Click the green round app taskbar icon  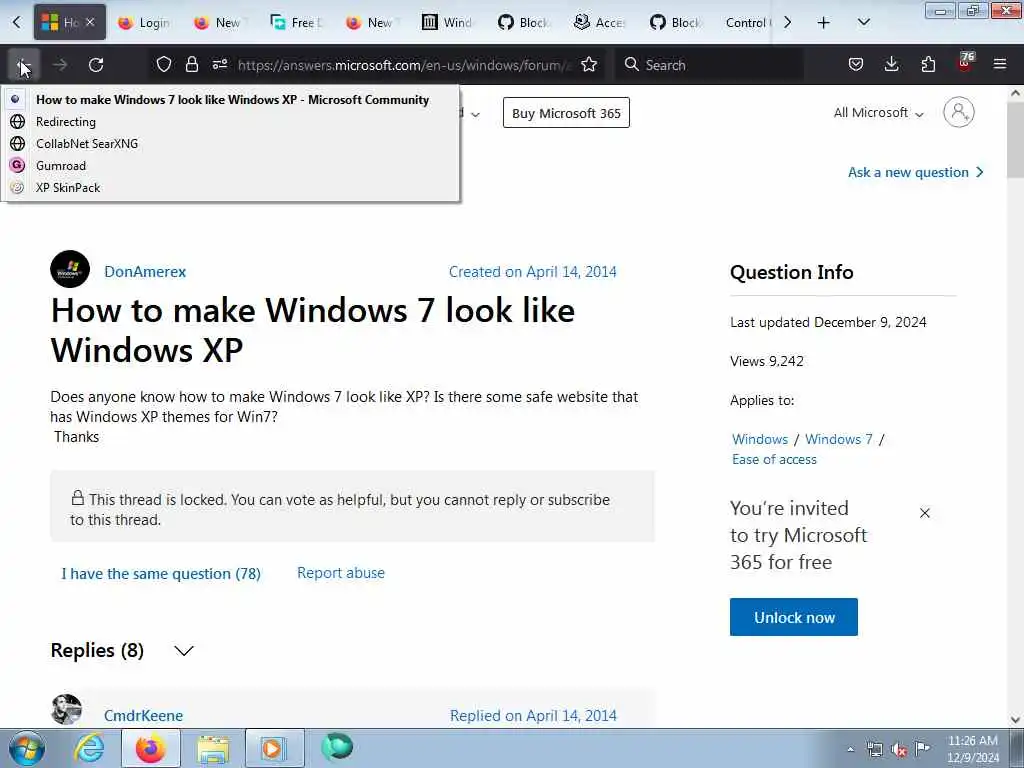pyautogui.click(x=337, y=747)
